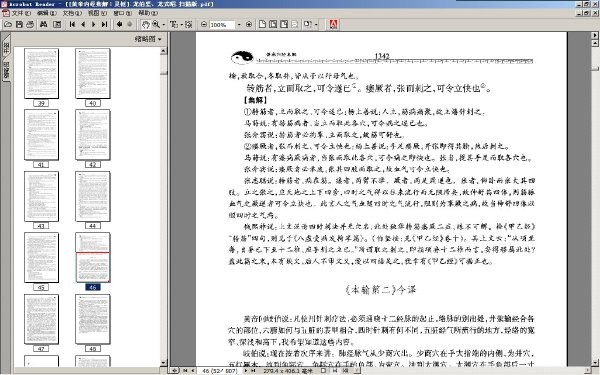Click the Zoom out minus button
This screenshot has height=375, width=600.
click(x=204, y=24)
